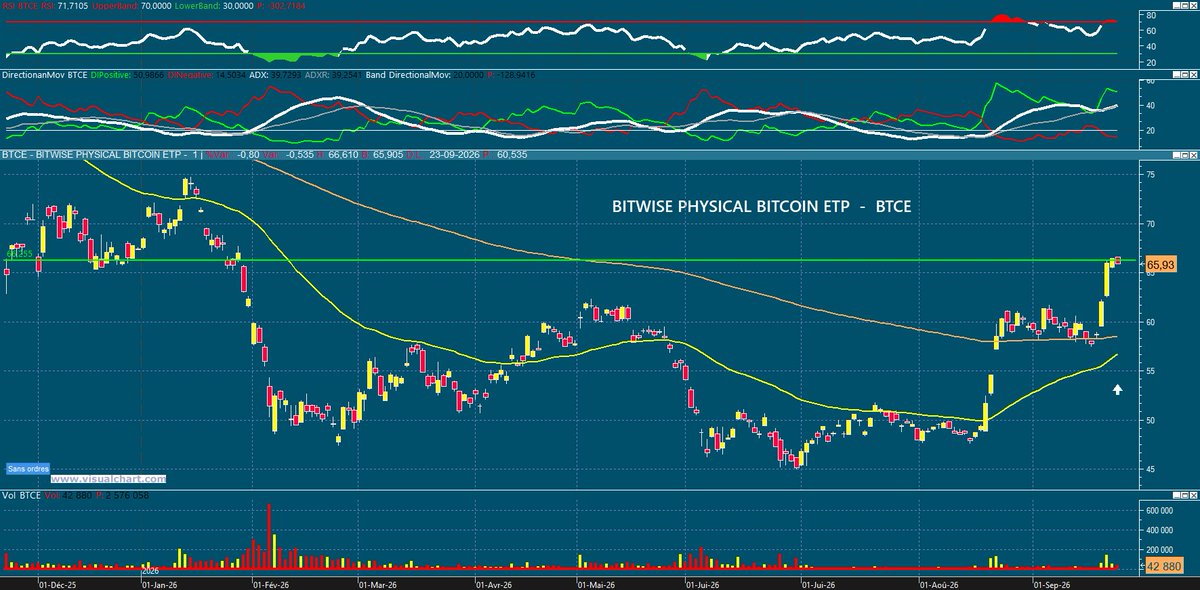Minimize the BTCE price chart panel
This screenshot has height=590, width=1200.
[1176, 155]
